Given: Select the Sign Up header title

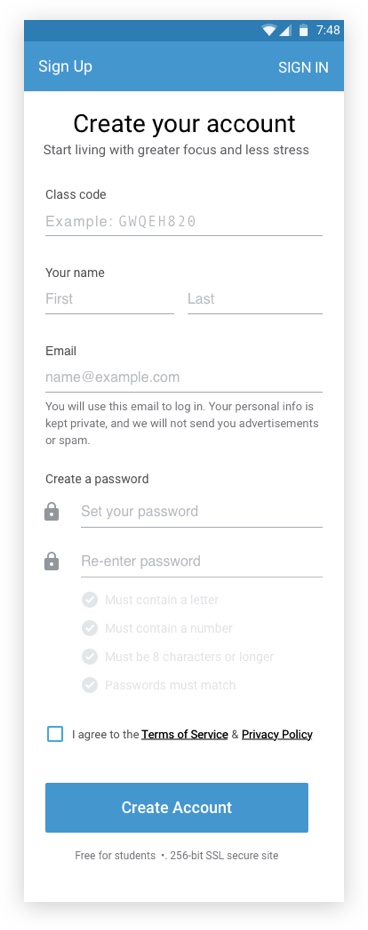Looking at the screenshot, I should tap(65, 66).
